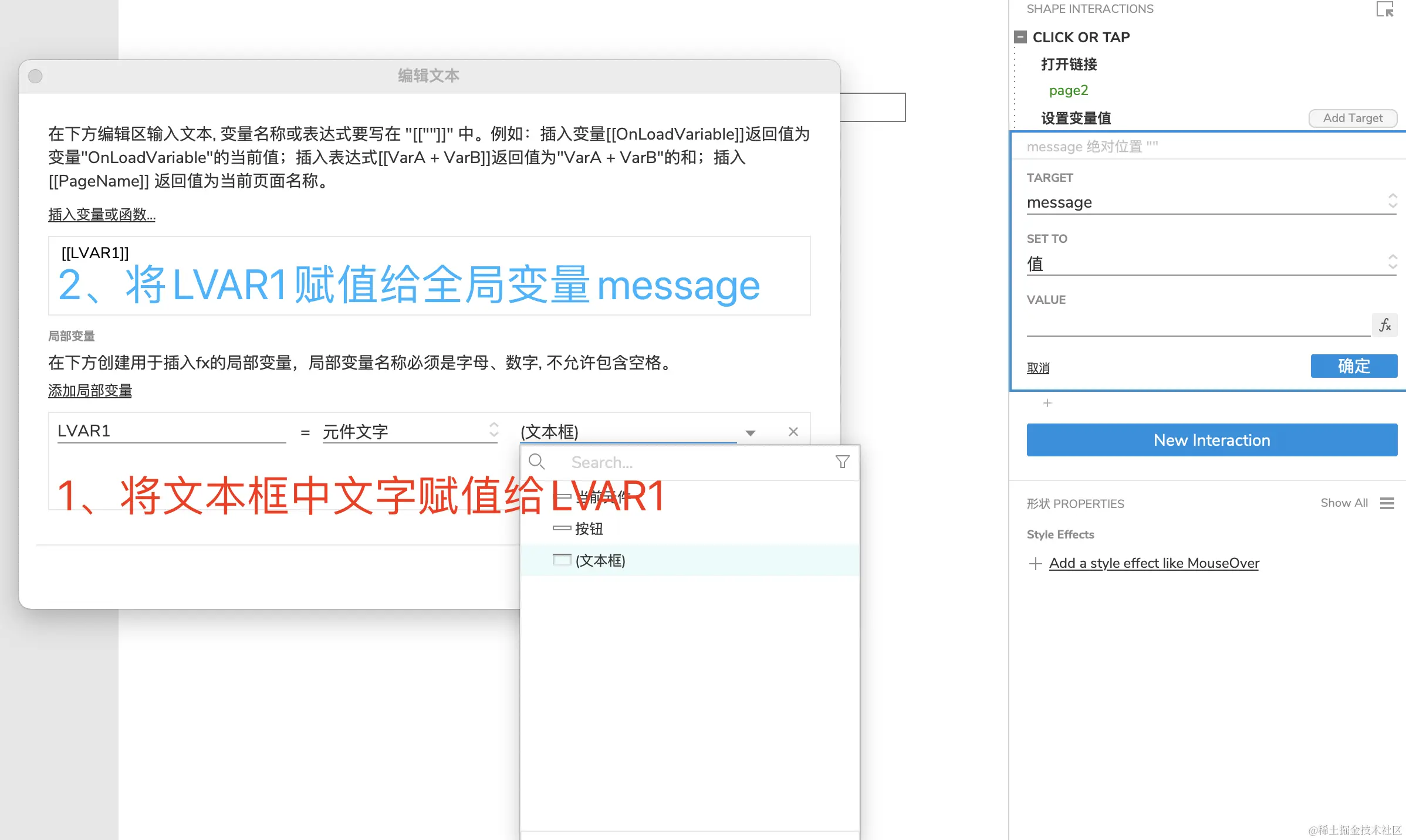Remove LVAR1 local variable with X icon

pyautogui.click(x=793, y=432)
